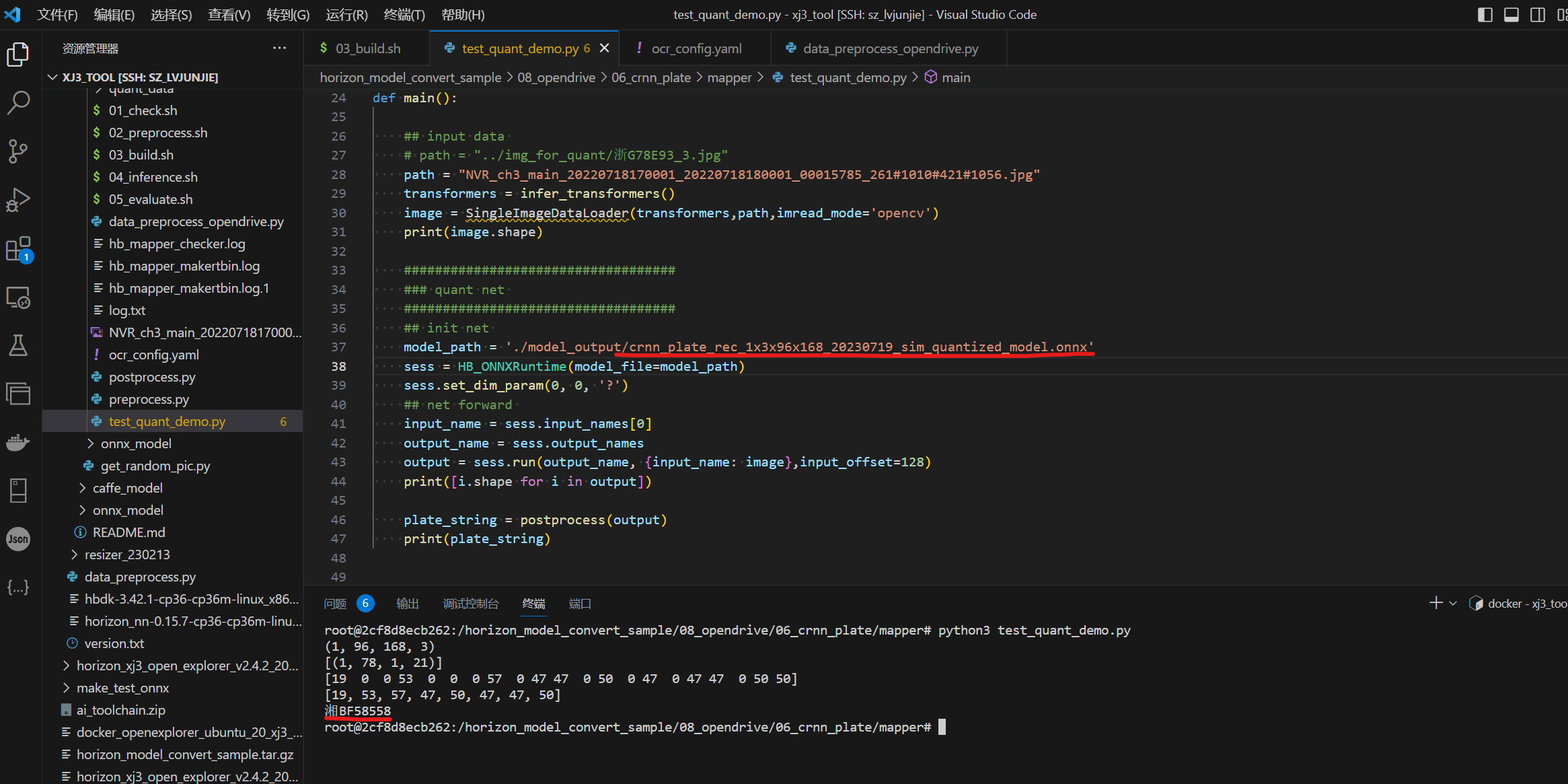
Task: Create new terminal with plus button
Action: tap(1435, 604)
